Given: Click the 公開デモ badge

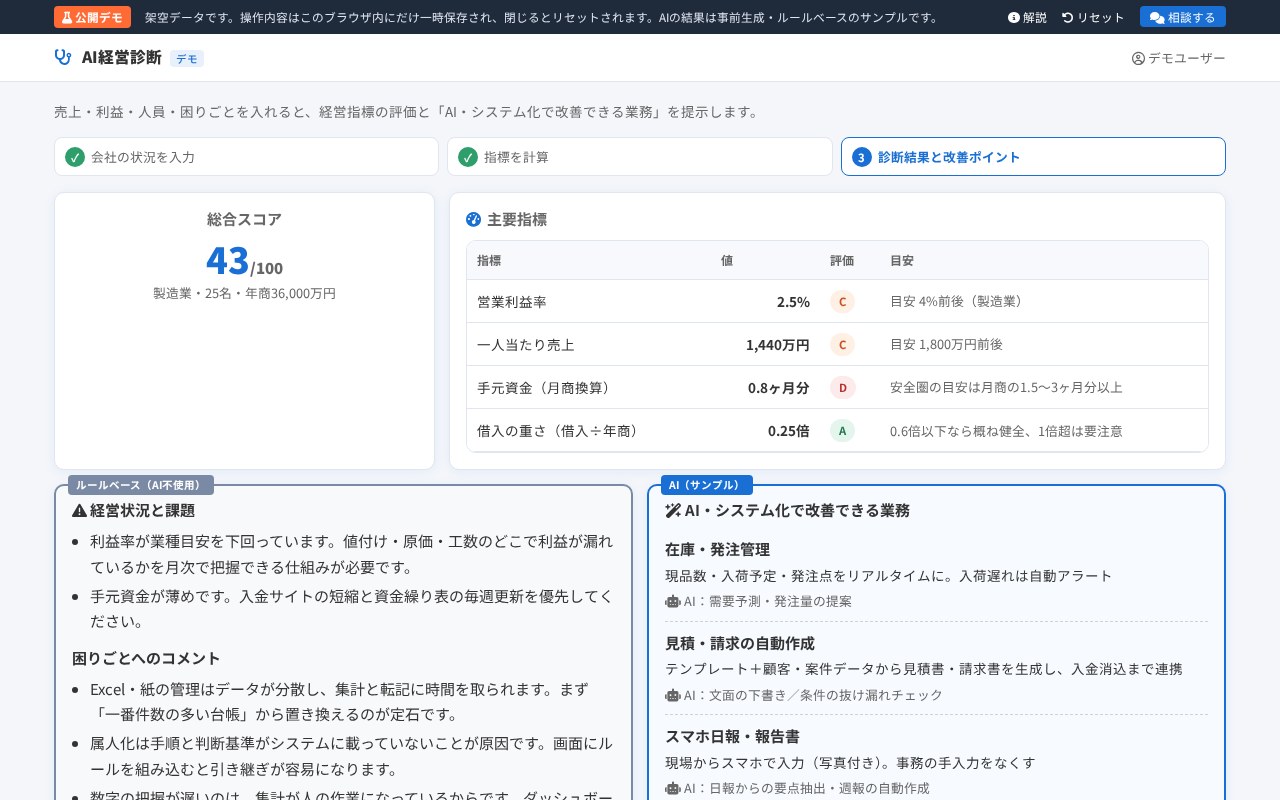Looking at the screenshot, I should click(92, 17).
